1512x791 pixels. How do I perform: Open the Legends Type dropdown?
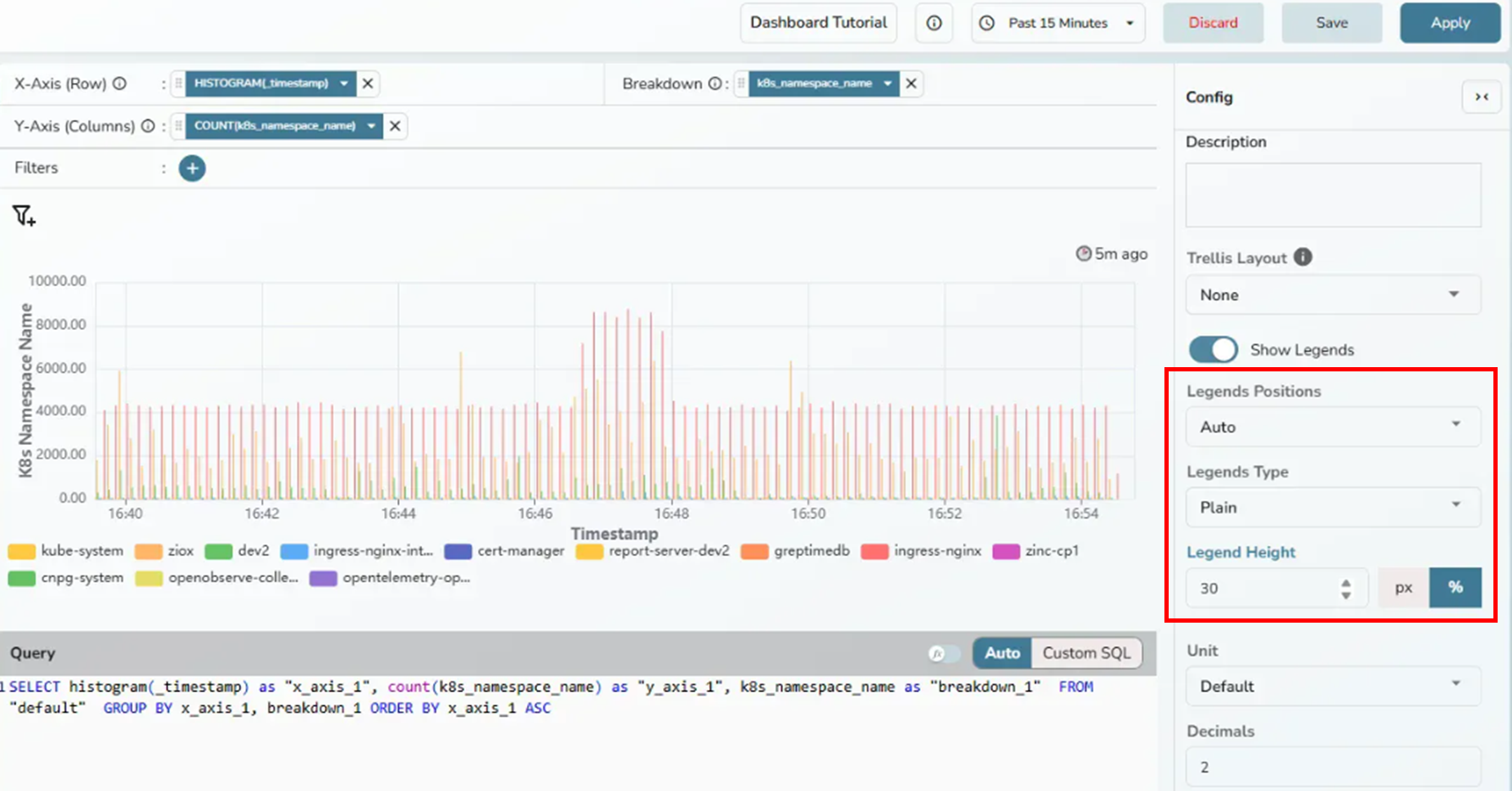1332,507
